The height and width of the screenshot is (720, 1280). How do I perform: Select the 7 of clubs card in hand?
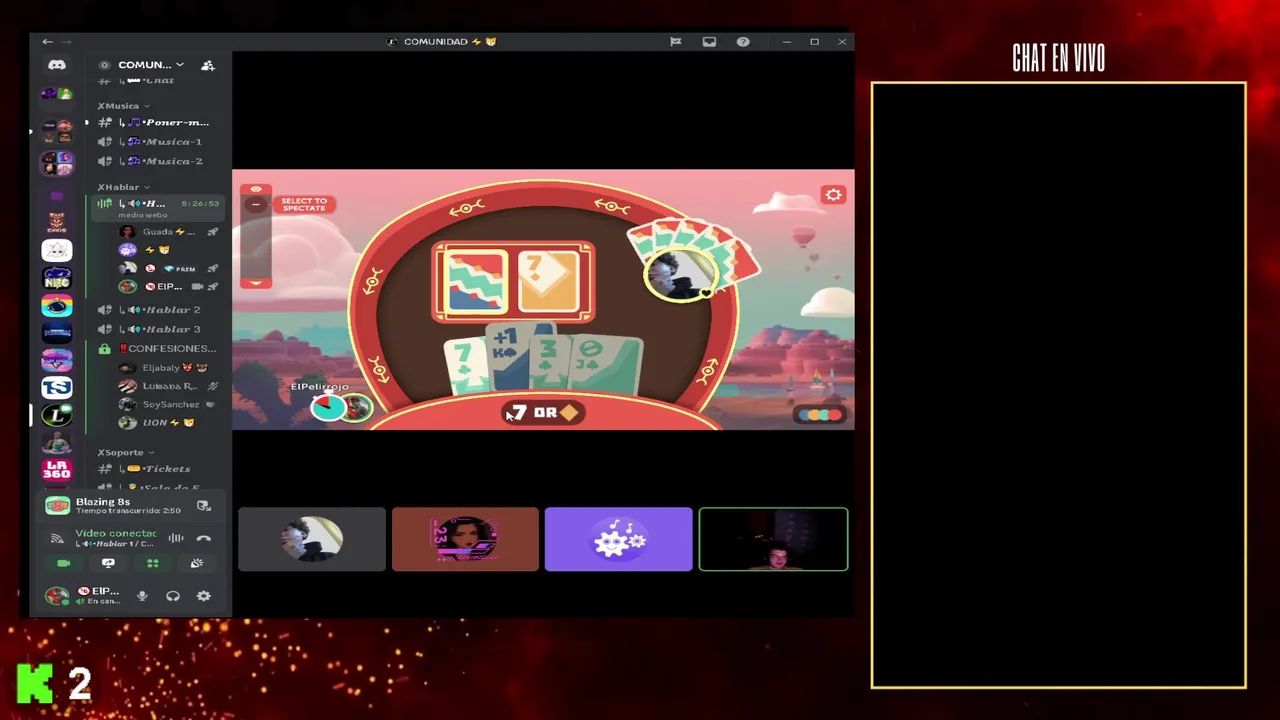click(465, 367)
